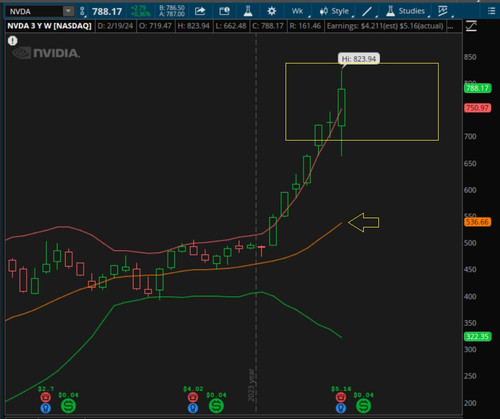The width and height of the screenshot is (500, 419).
Task: Expand the header ellipsis for more data
Action: [450, 26]
